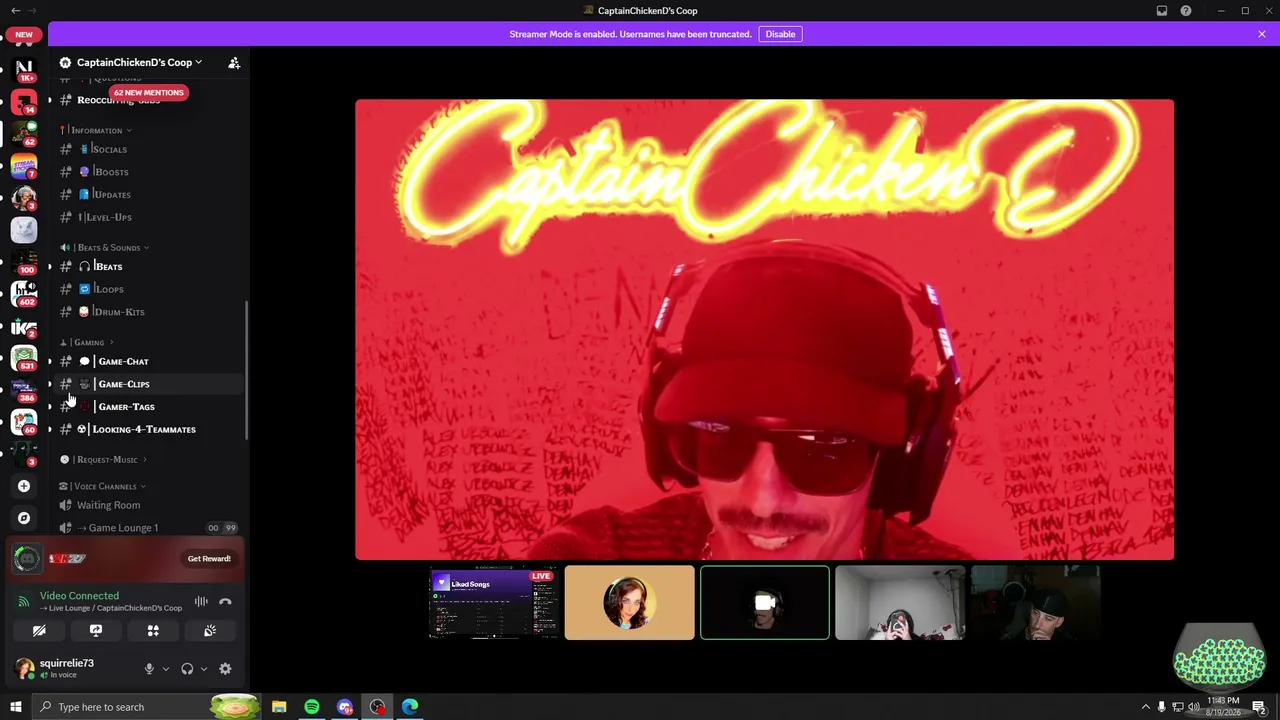
Task: Open the server icon with 531 badge
Action: pos(24,357)
